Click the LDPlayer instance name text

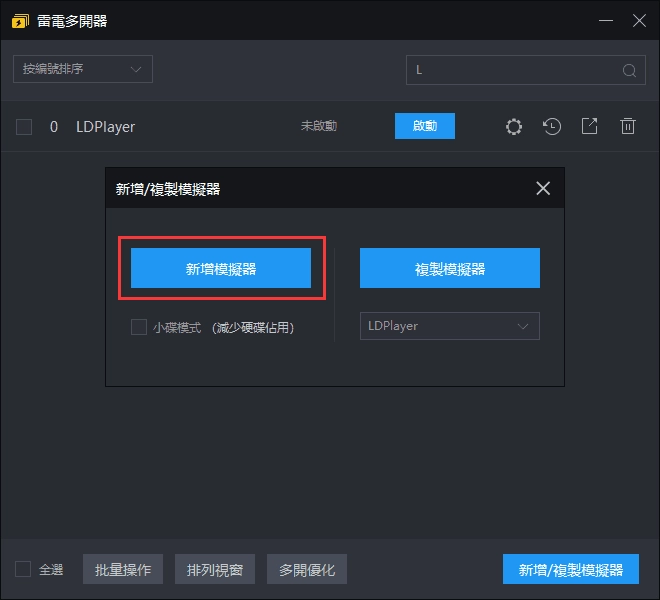106,127
